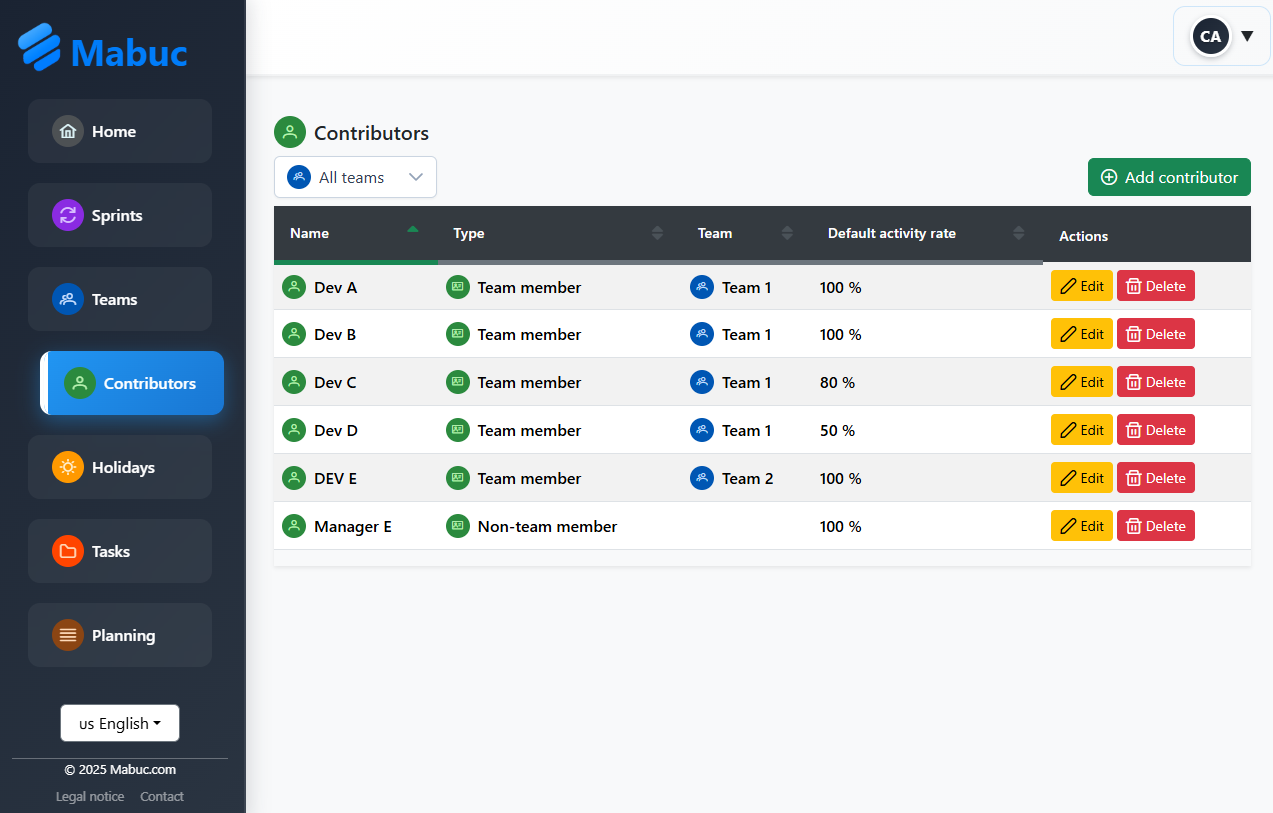Image resolution: width=1273 pixels, height=813 pixels.
Task: Open the All teams filter dropdown
Action: (x=355, y=177)
